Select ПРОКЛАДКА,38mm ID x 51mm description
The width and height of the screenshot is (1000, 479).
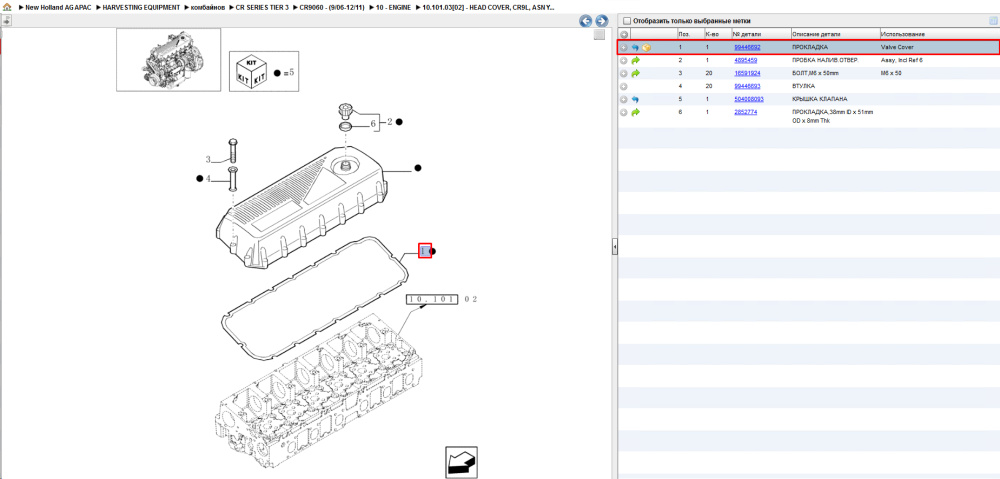832,115
